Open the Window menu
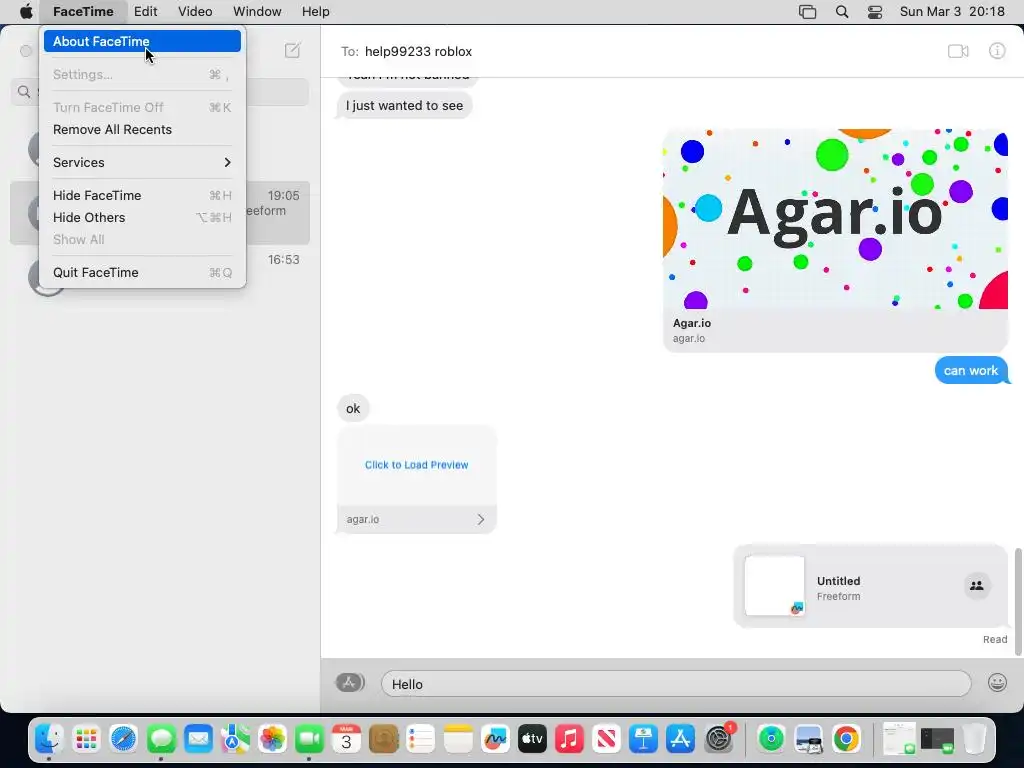Viewport: 1024px width, 768px height. [257, 12]
